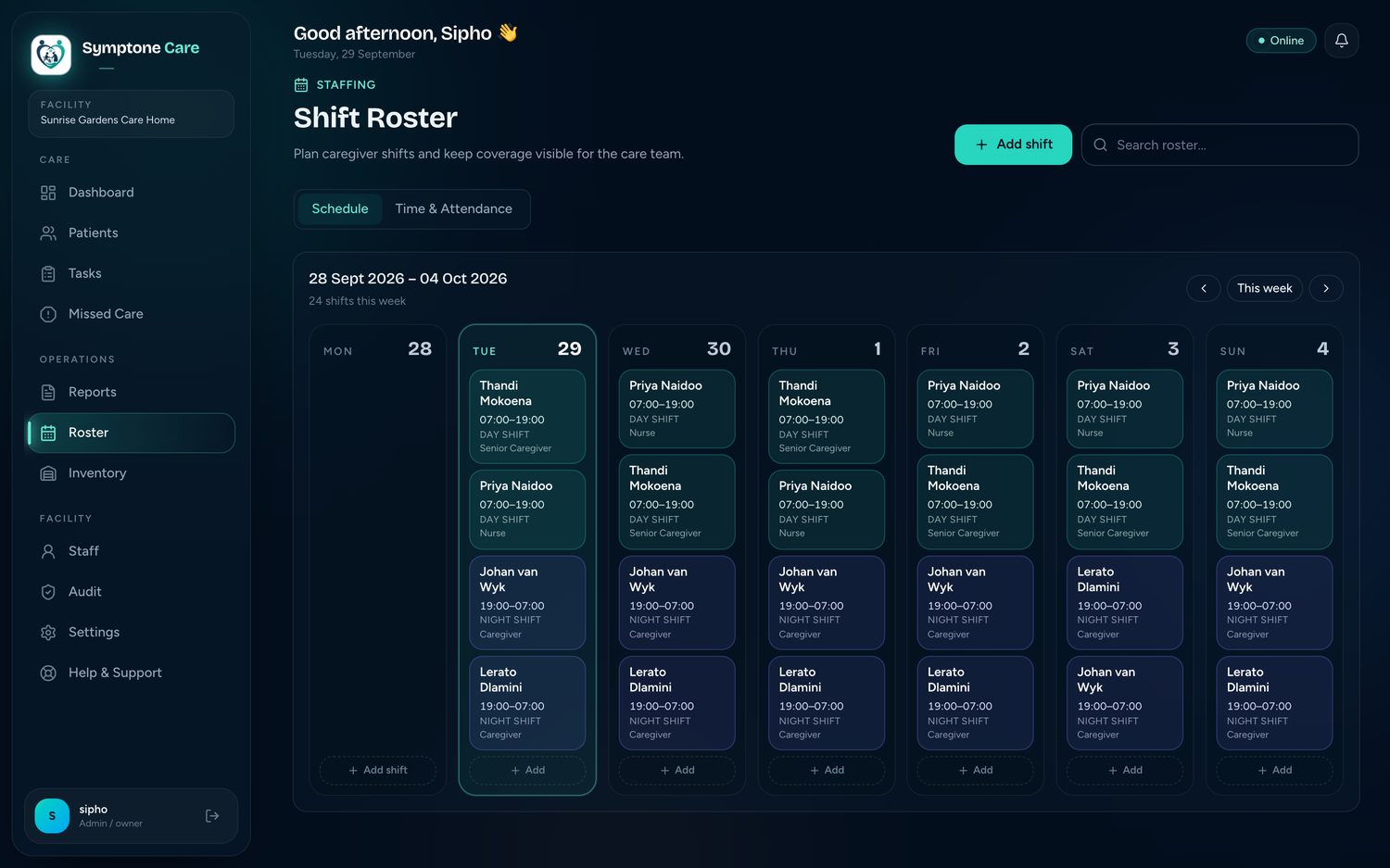Viewport: 1390px width, 868px height.
Task: Add a shift on Sunday 4
Action: pos(1275,771)
